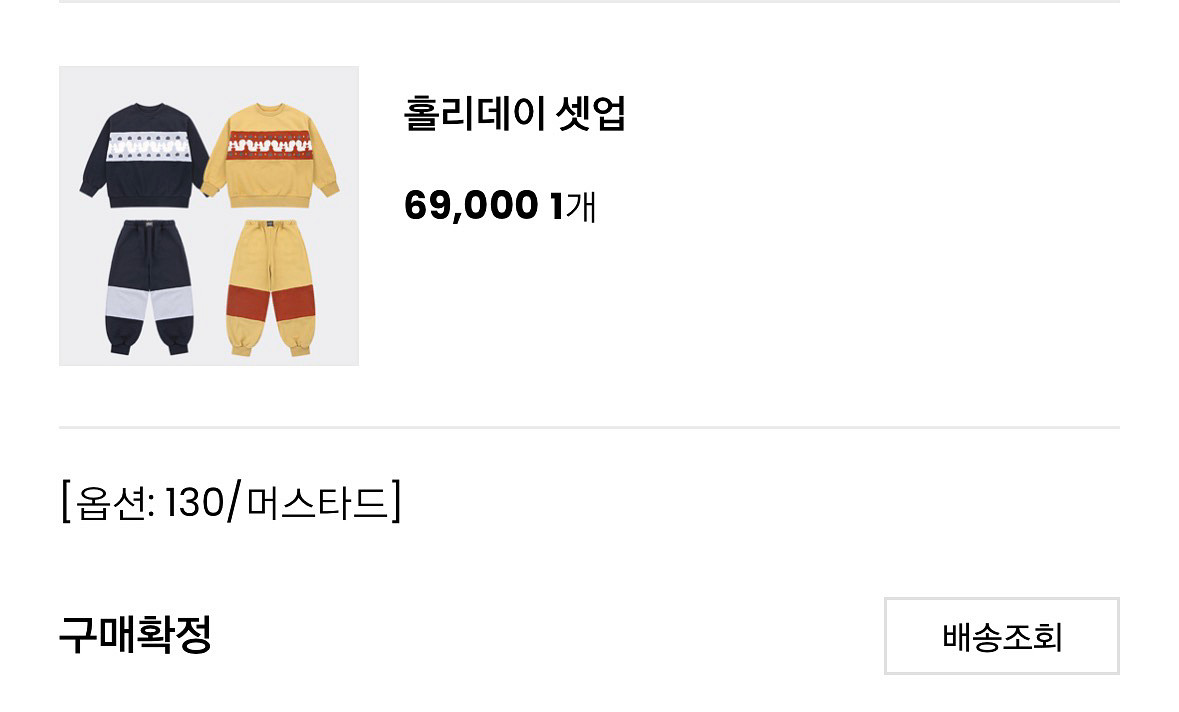This screenshot has height=712, width=1179.
Task: Click the word 셋업 in product title
Action: [x=590, y=114]
